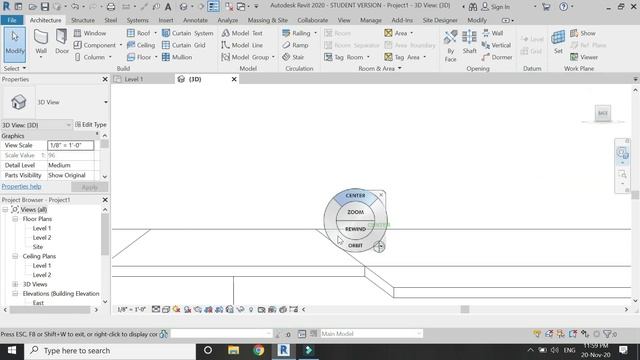Select the Mullion tool
Image resolution: width=640 pixels, height=360 pixels.
pyautogui.click(x=177, y=57)
